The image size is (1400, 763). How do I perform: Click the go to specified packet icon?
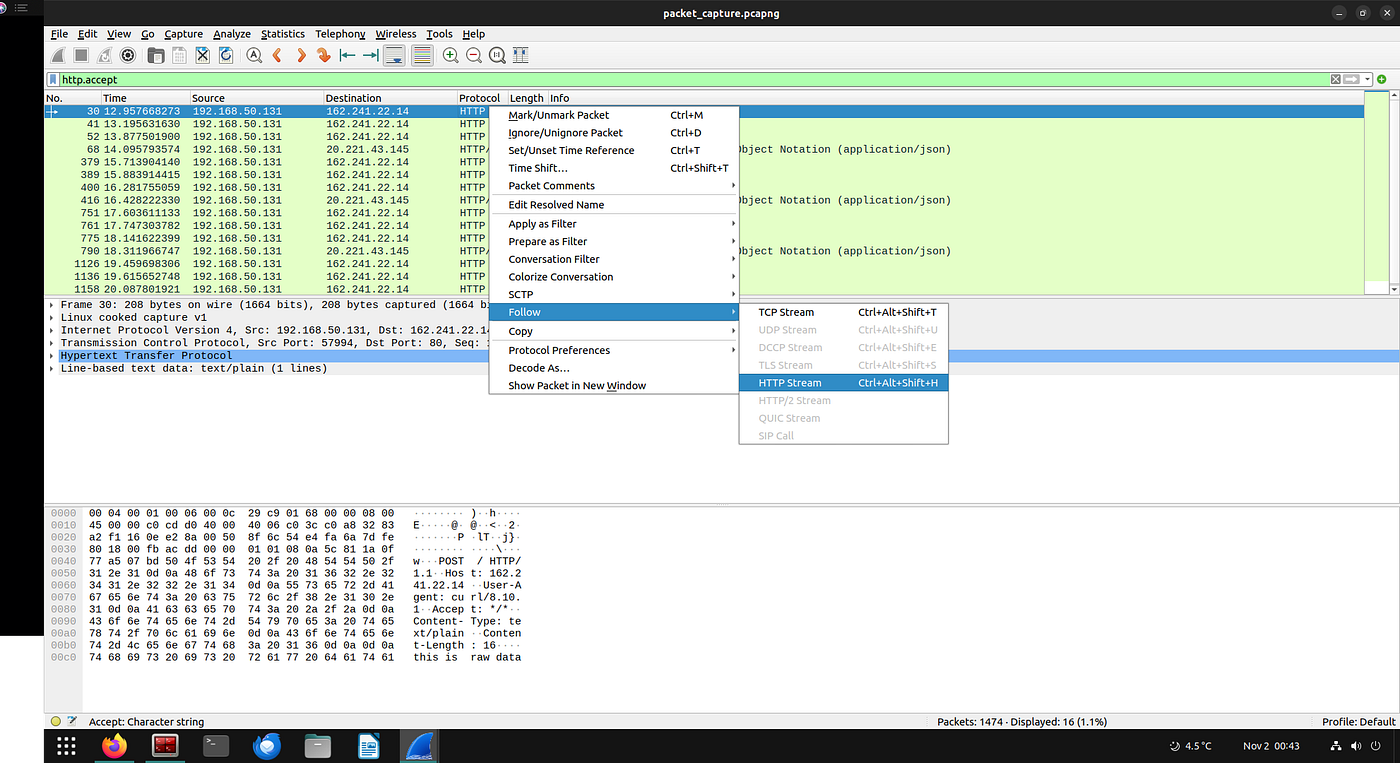click(323, 56)
